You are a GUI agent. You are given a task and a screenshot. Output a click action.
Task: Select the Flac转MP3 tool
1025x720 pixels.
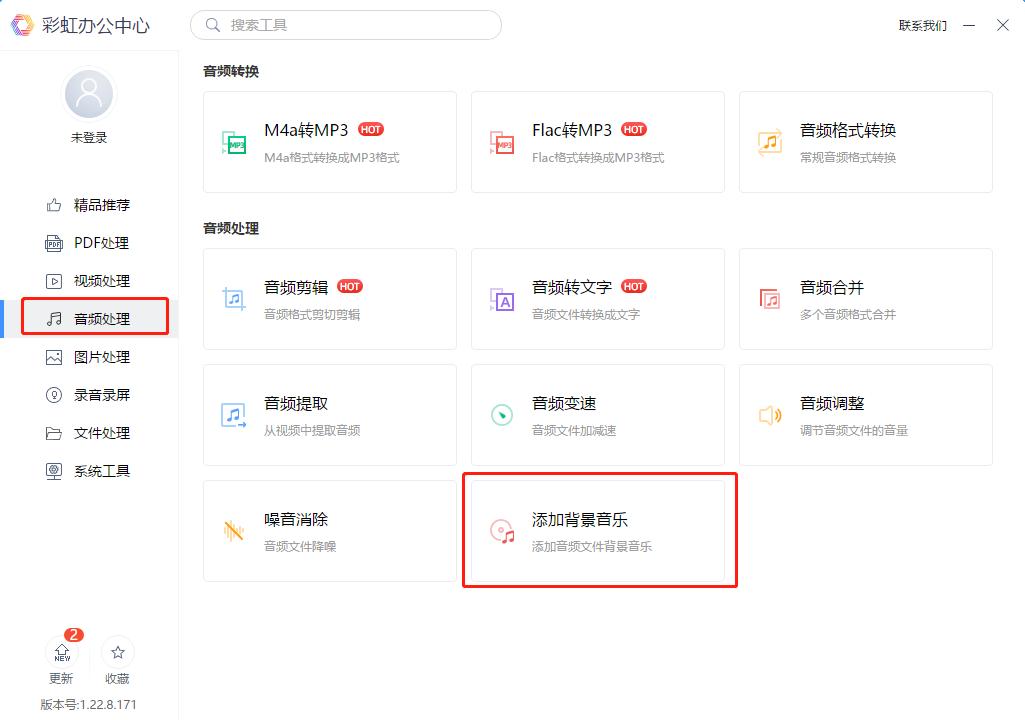tap(597, 140)
